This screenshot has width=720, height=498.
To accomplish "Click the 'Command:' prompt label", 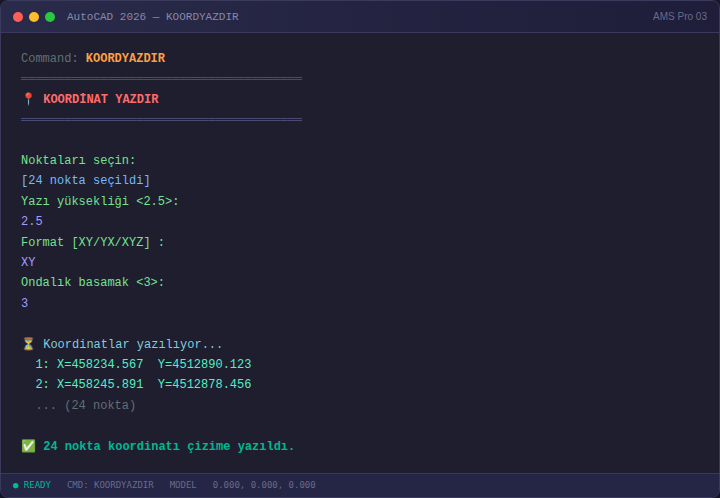I will [x=50, y=58].
